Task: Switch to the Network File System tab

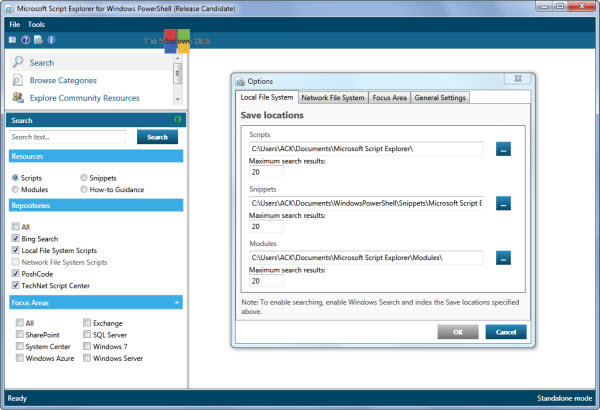Action: 333,98
